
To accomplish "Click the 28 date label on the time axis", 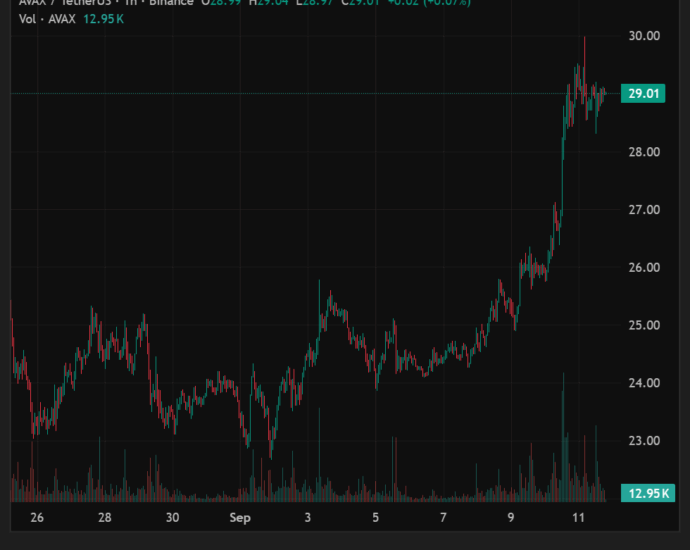I will 105,518.
